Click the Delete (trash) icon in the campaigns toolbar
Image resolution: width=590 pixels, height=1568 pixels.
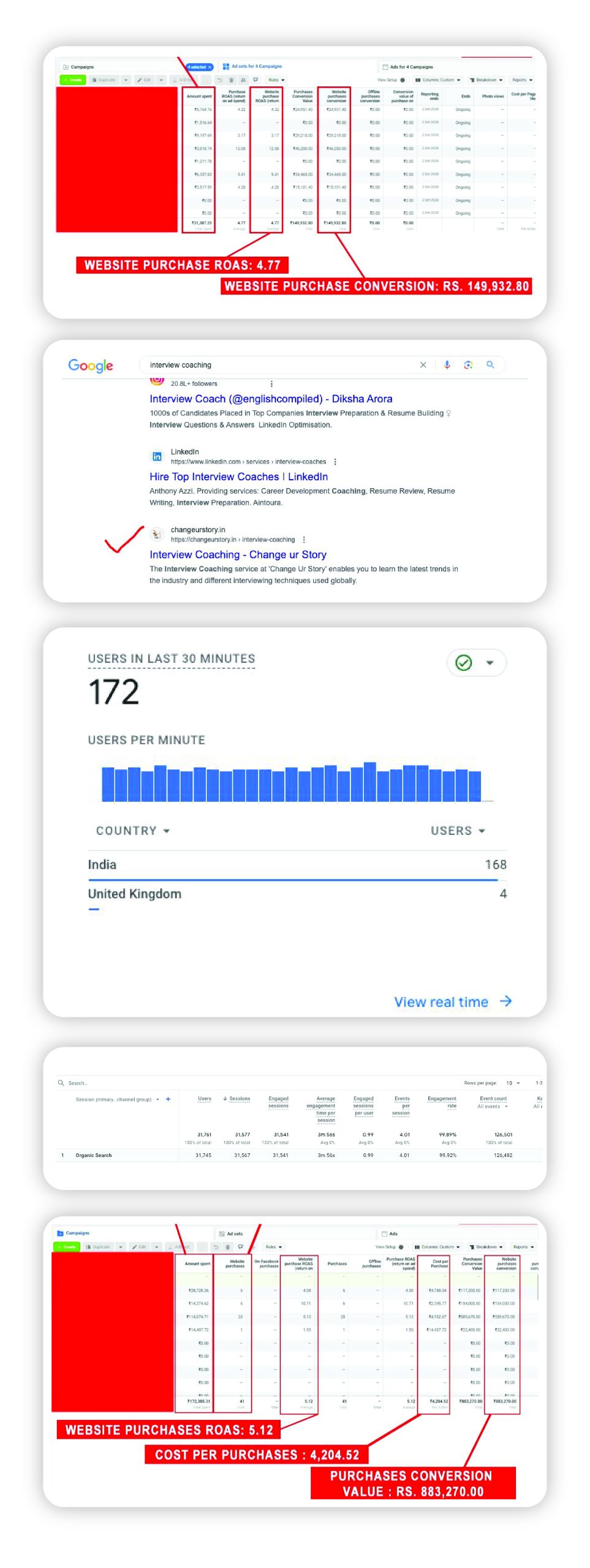(x=232, y=80)
